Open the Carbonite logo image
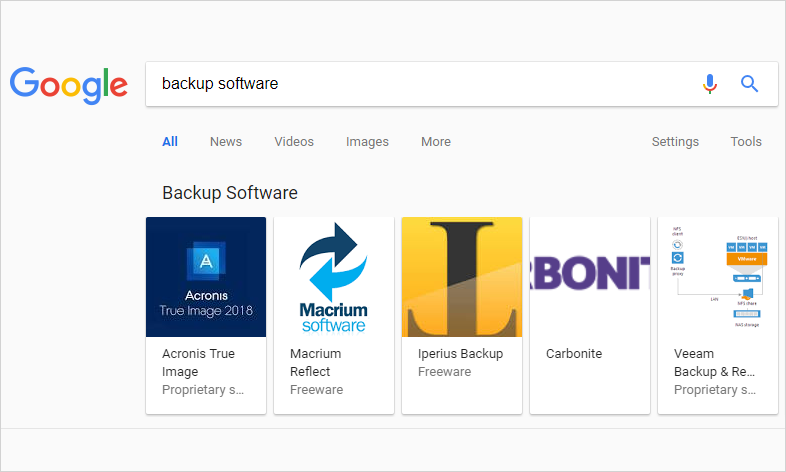 (x=590, y=277)
